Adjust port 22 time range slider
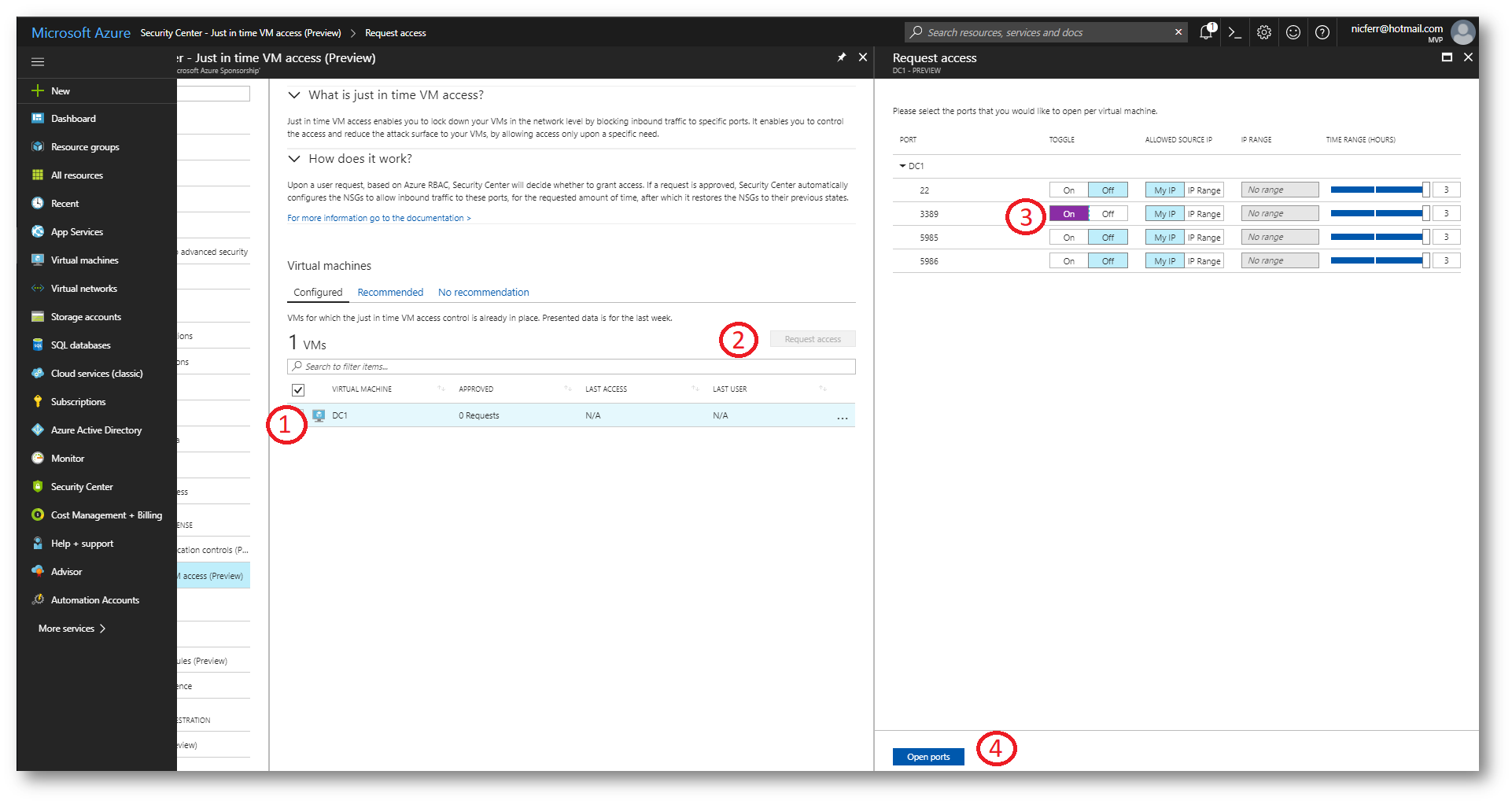The width and height of the screenshot is (1512, 804). pyautogui.click(x=1380, y=190)
